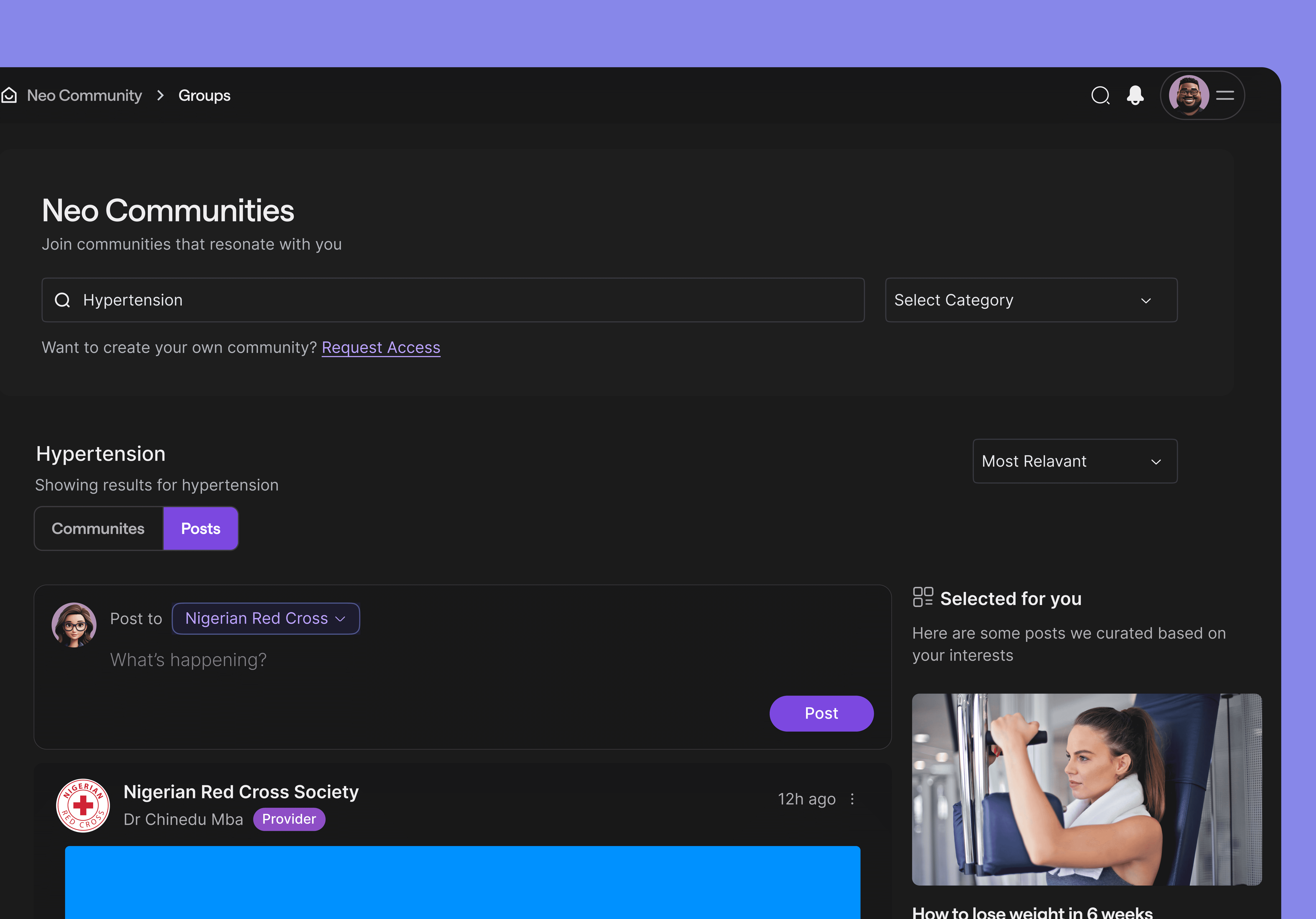The width and height of the screenshot is (1316, 919).
Task: Click the composer's user avatar
Action: (x=74, y=624)
